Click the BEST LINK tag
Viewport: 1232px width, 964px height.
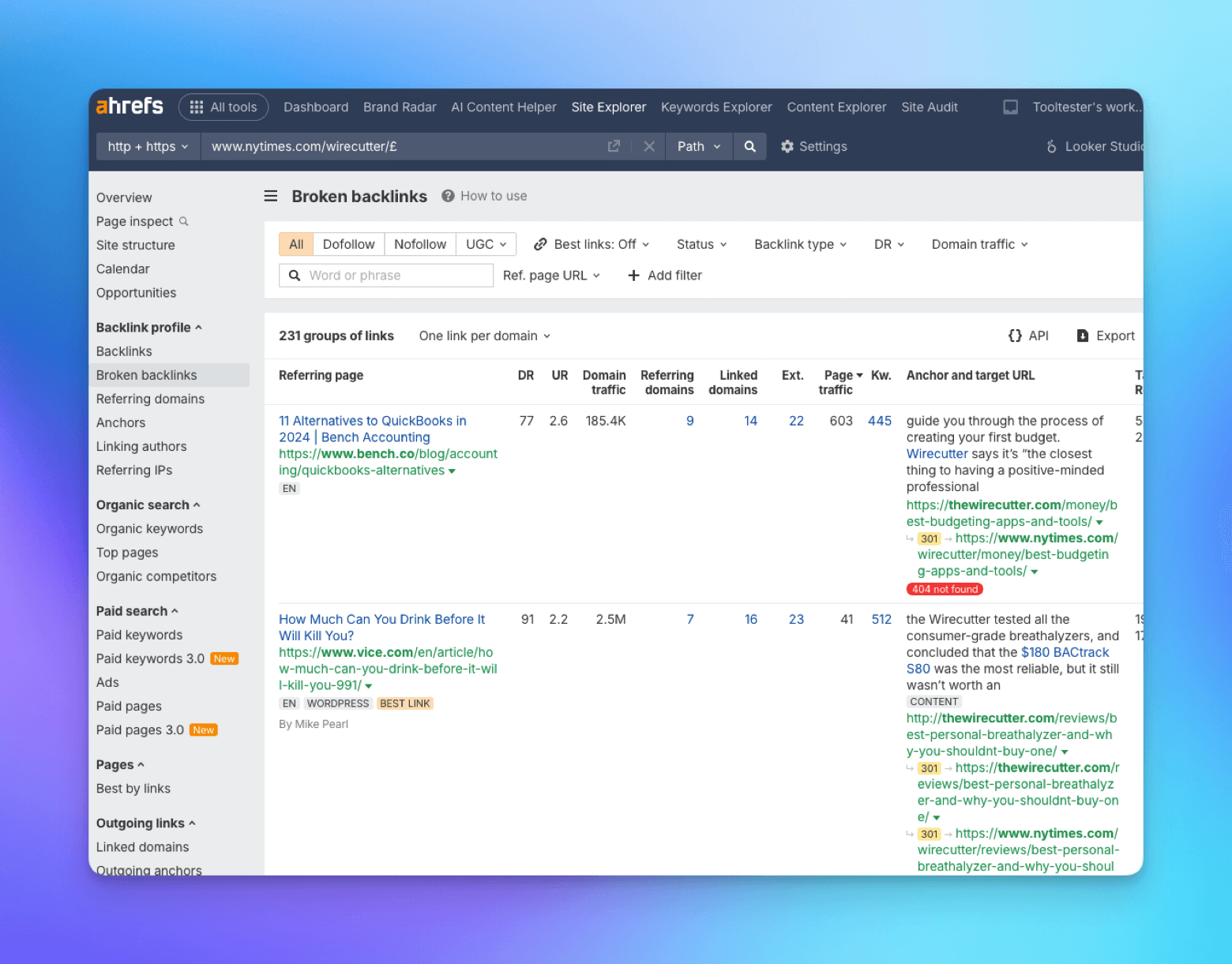[405, 703]
